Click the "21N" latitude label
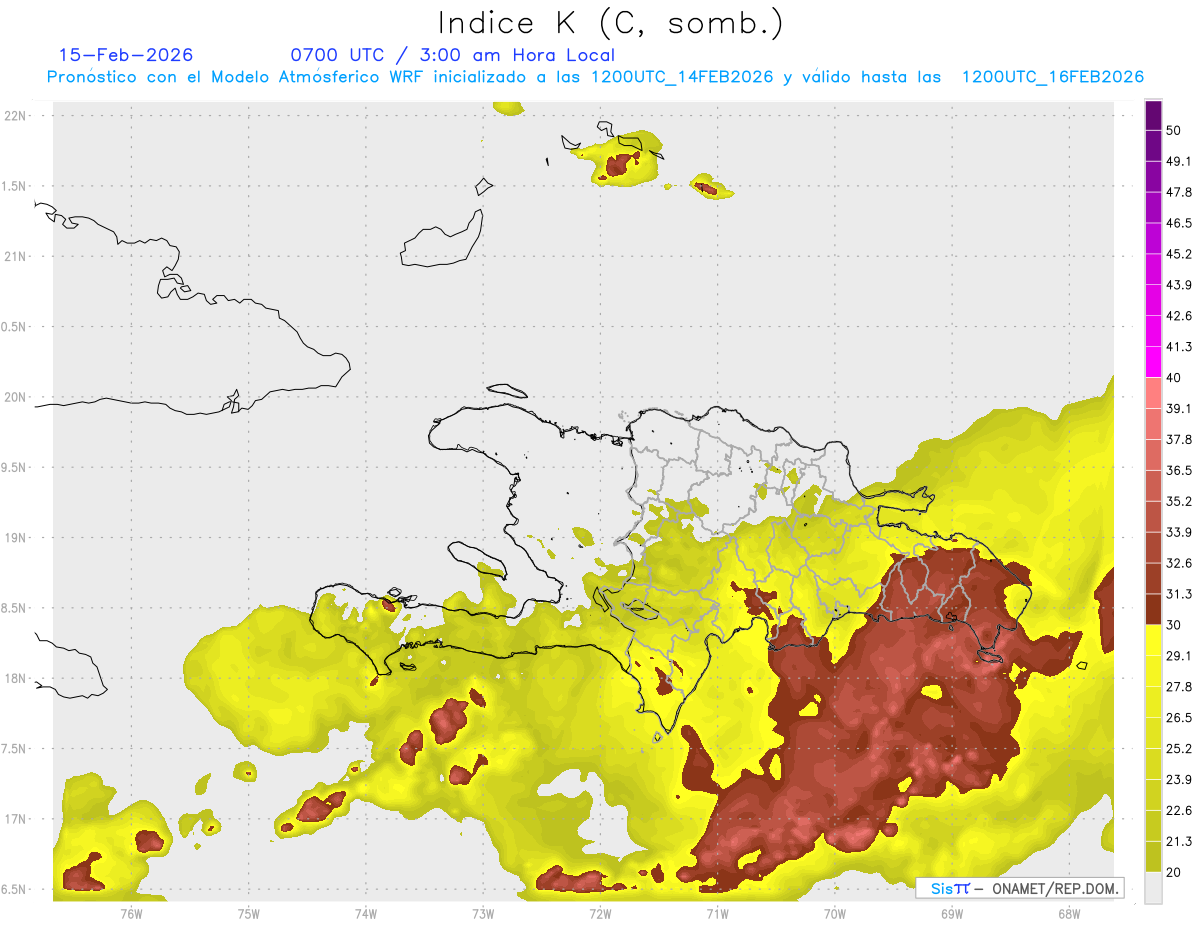Image resolution: width=1200 pixels, height=927 pixels. click(x=15, y=256)
